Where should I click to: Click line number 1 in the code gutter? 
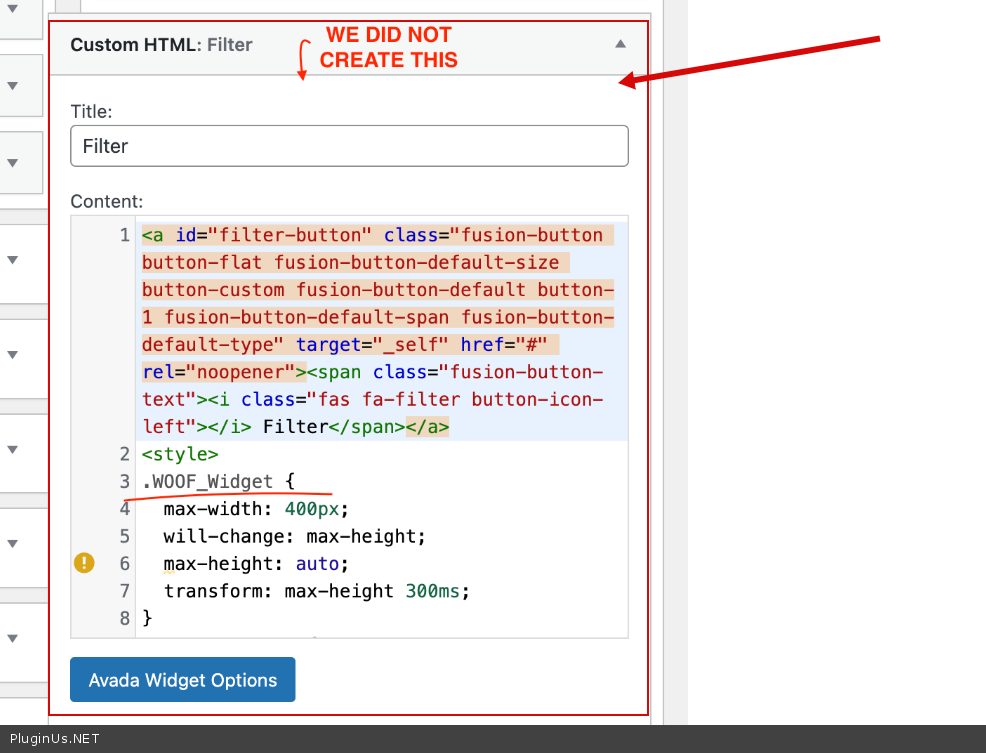[124, 235]
